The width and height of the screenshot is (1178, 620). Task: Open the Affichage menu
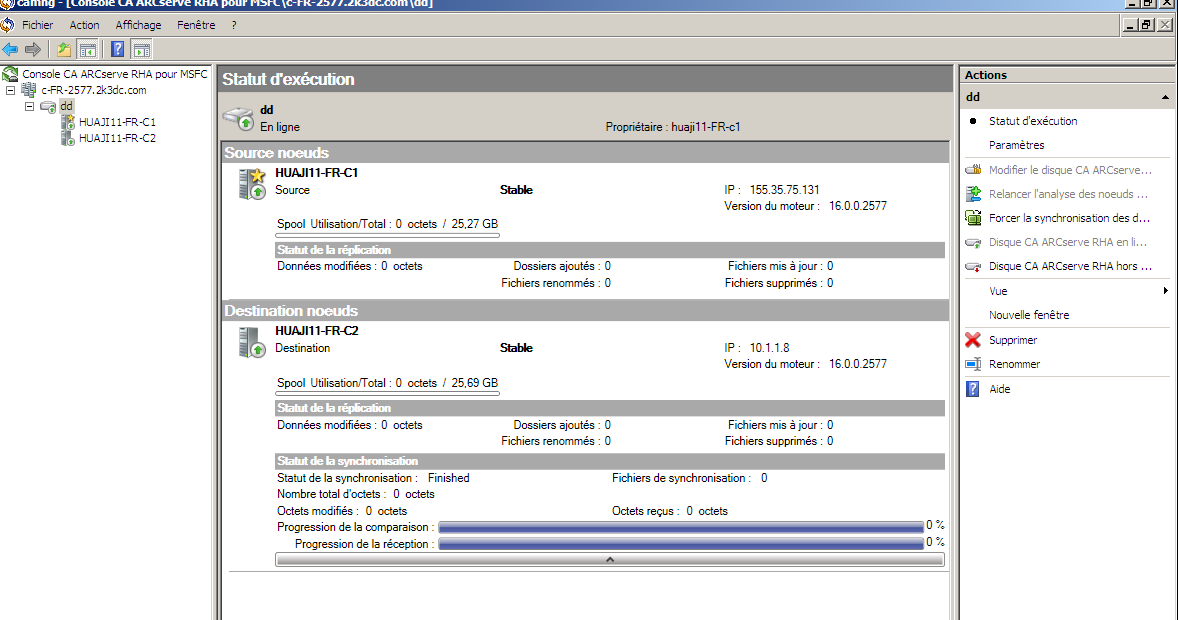pyautogui.click(x=138, y=25)
